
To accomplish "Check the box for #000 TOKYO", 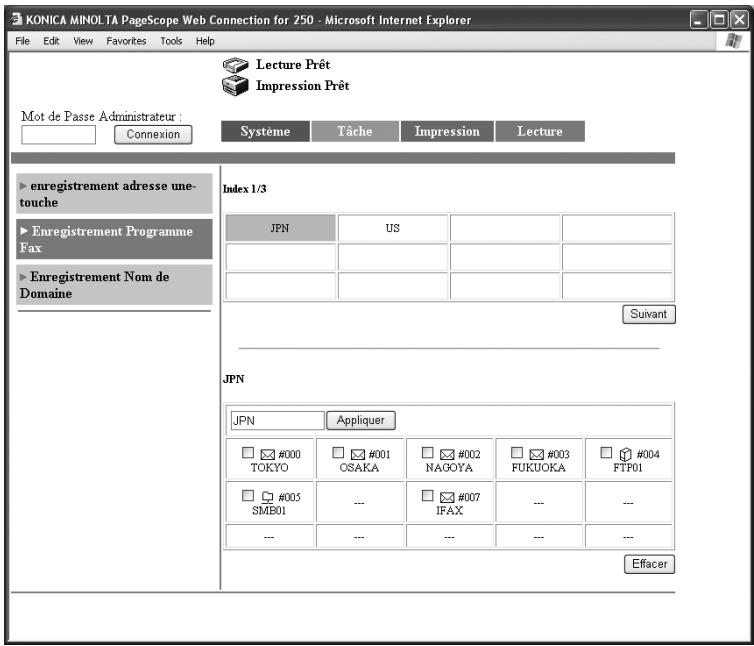I will tap(248, 453).
